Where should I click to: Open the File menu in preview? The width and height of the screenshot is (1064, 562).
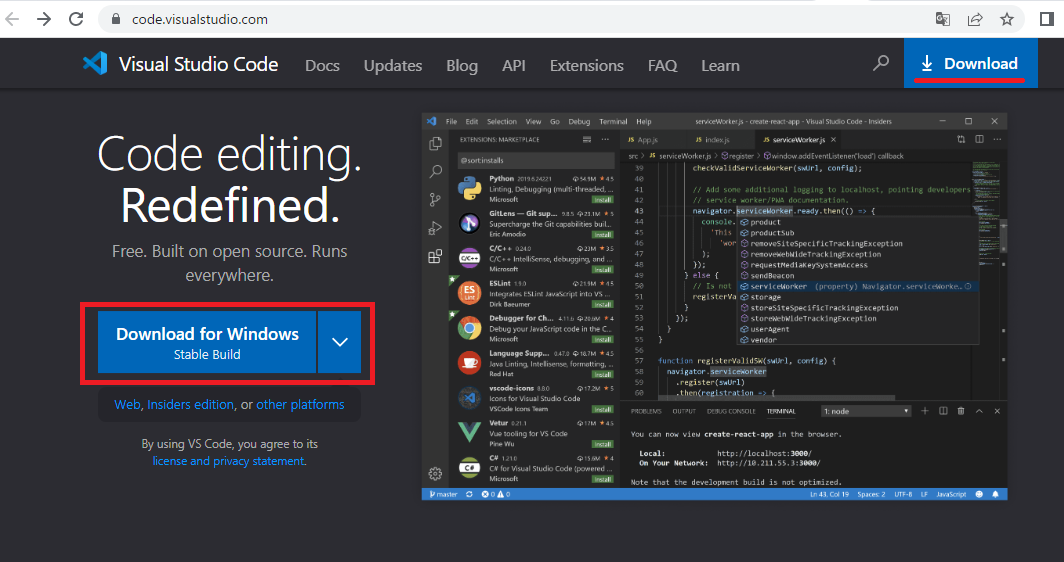click(451, 121)
